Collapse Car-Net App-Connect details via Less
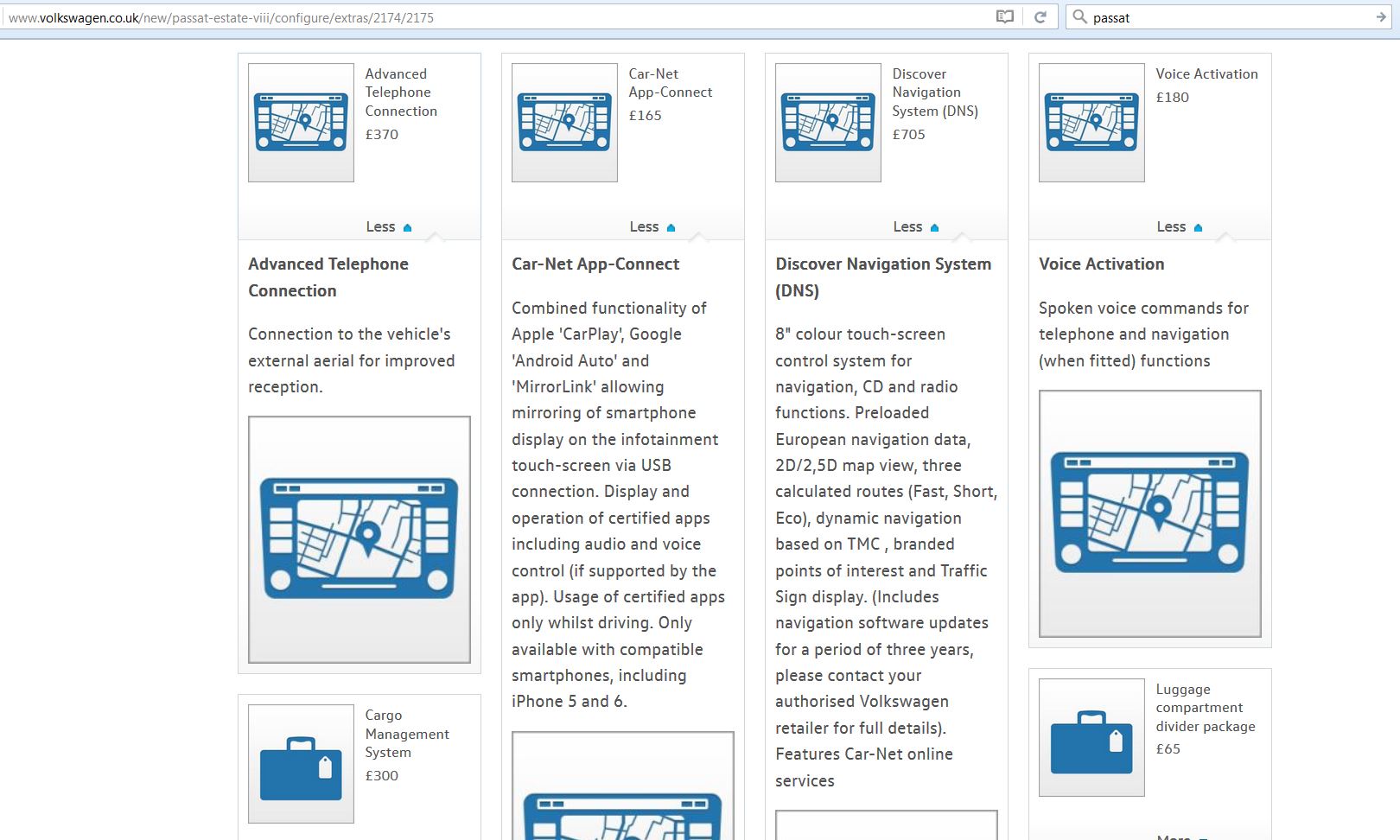The height and width of the screenshot is (840, 1400). click(652, 227)
